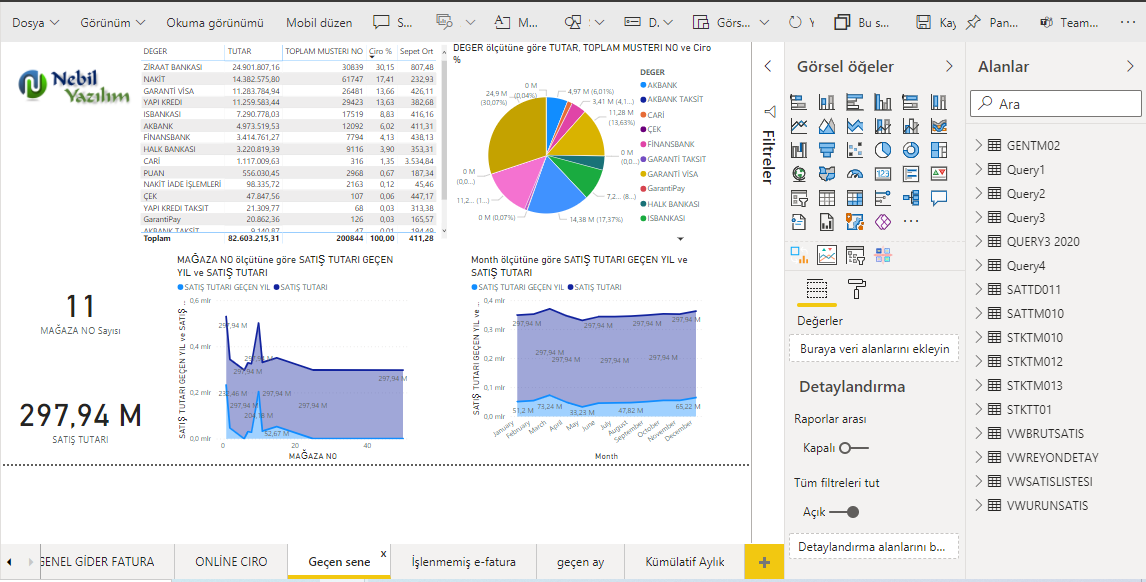Turn off Tüm filtreleri tut switch
The width and height of the screenshot is (1146, 582).
(844, 512)
